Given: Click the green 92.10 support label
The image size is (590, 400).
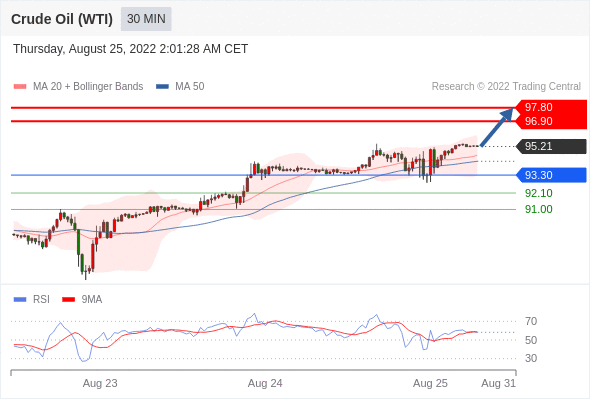Looking at the screenshot, I should tap(539, 193).
